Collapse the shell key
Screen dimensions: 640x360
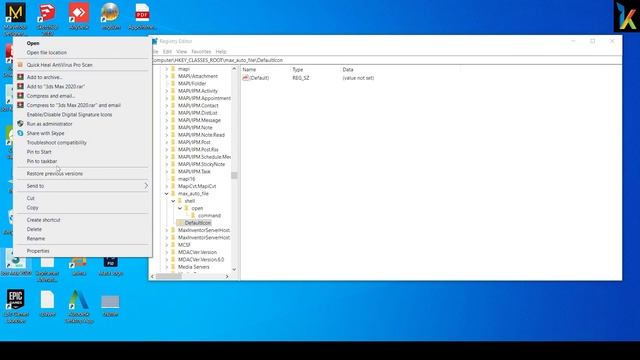[x=173, y=201]
